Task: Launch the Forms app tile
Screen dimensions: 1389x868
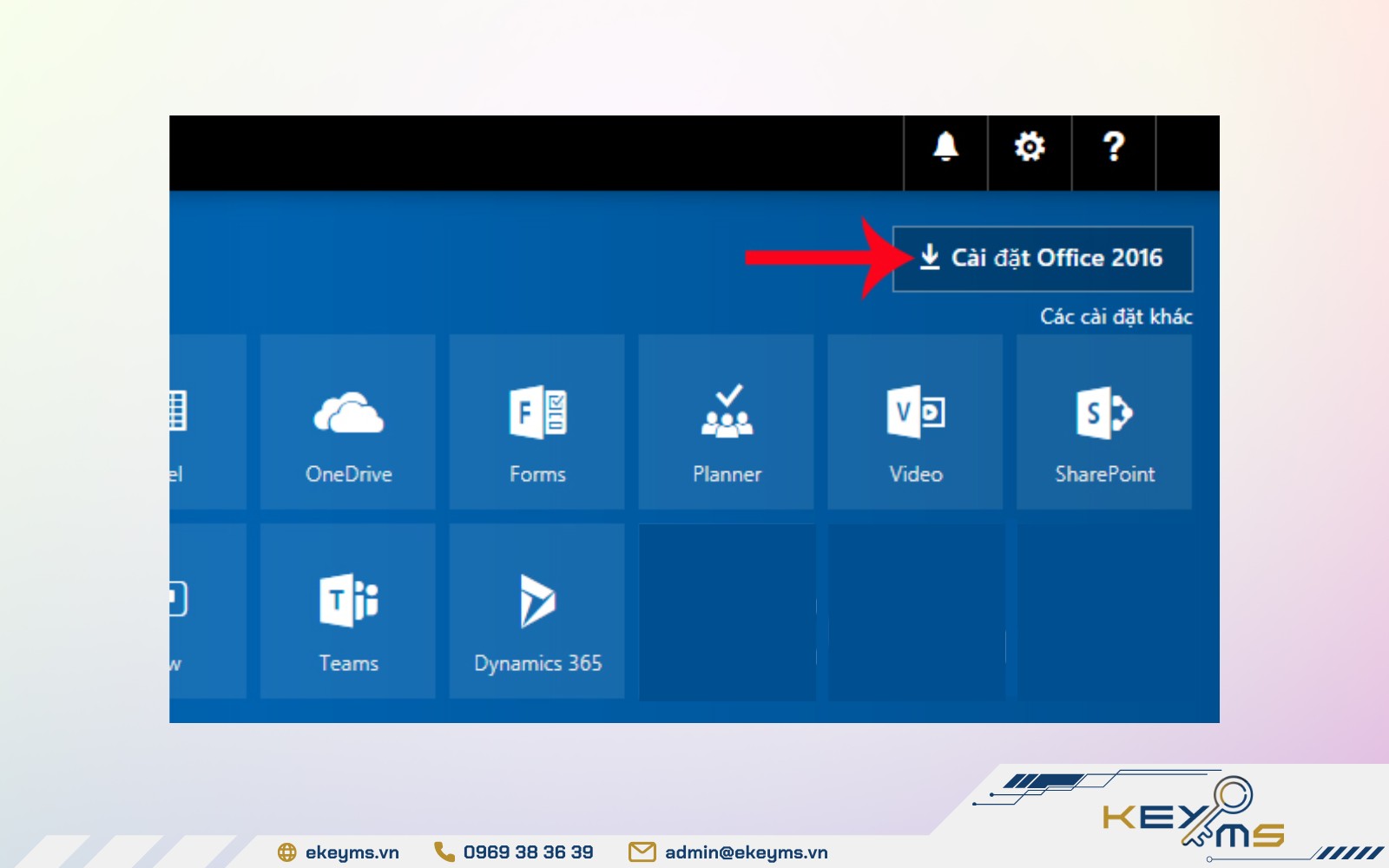Action: 537,422
